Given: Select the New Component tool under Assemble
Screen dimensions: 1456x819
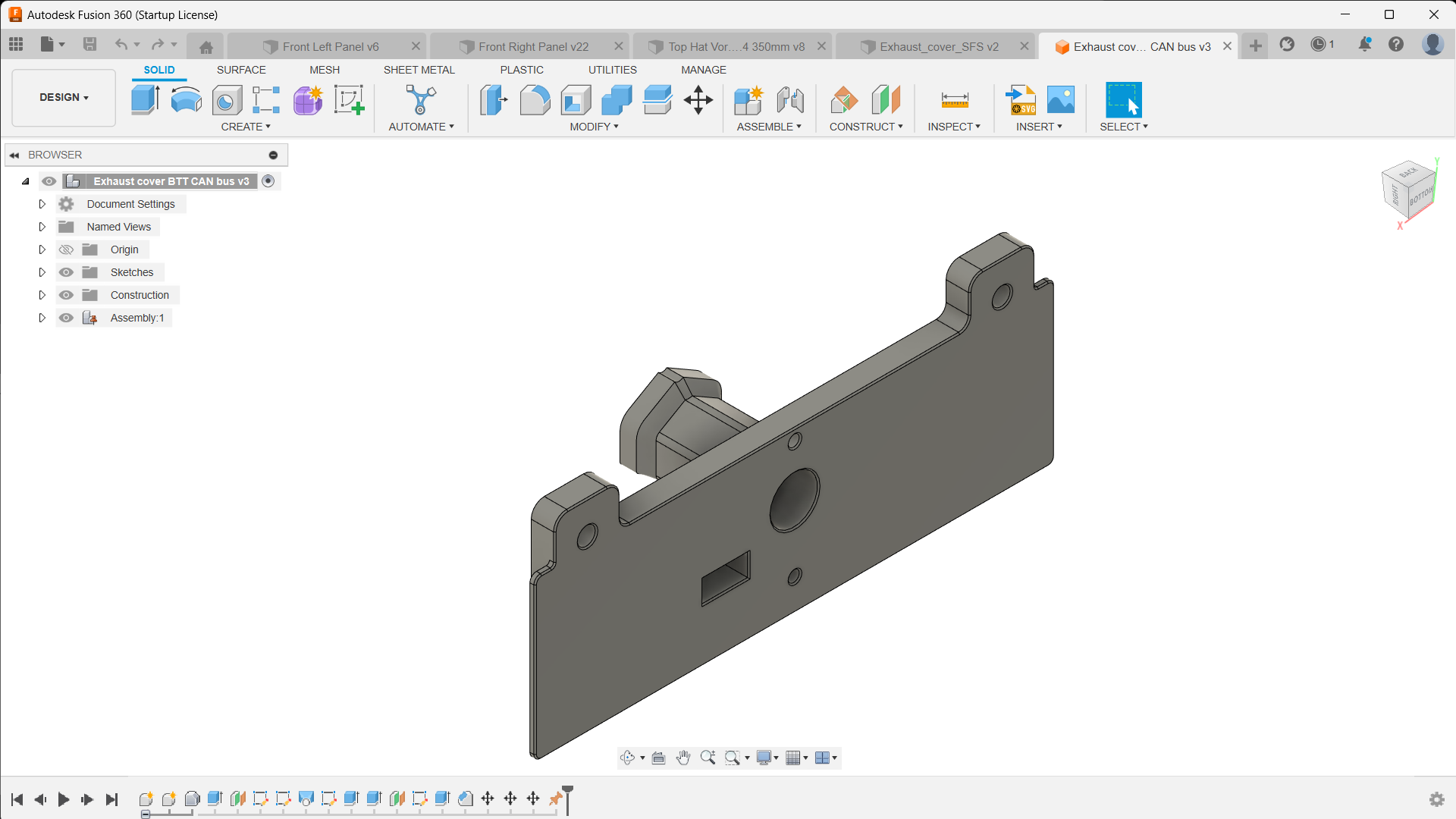Looking at the screenshot, I should point(748,99).
